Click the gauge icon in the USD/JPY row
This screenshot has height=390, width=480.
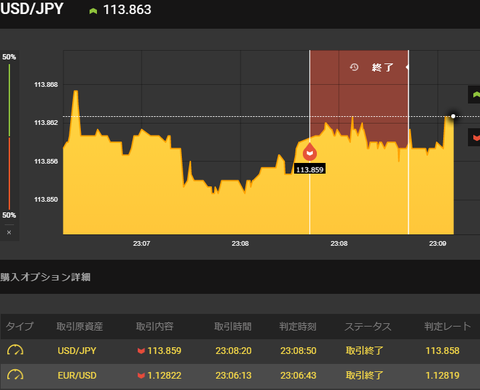(x=15, y=350)
